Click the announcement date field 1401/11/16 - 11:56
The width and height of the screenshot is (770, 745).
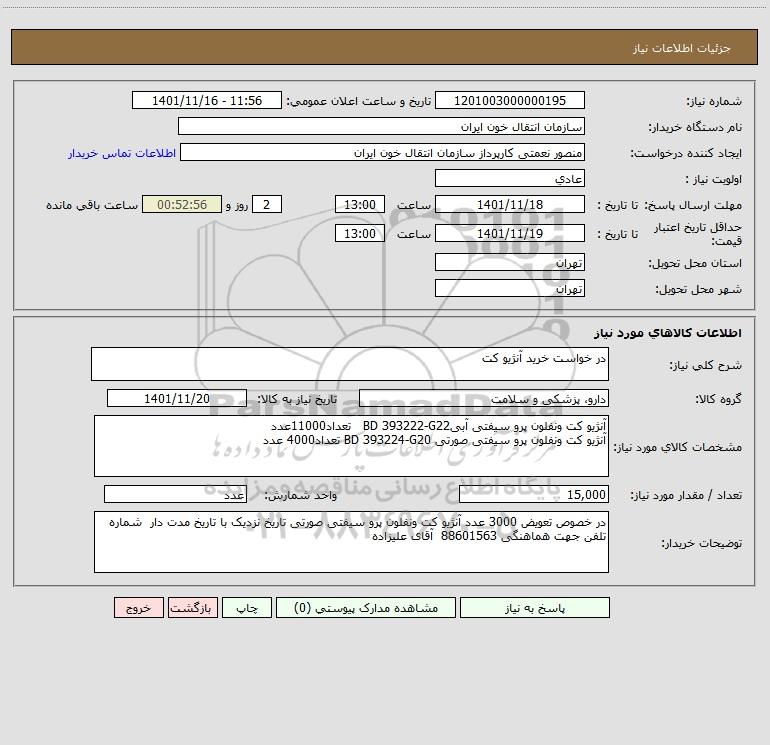tap(207, 100)
